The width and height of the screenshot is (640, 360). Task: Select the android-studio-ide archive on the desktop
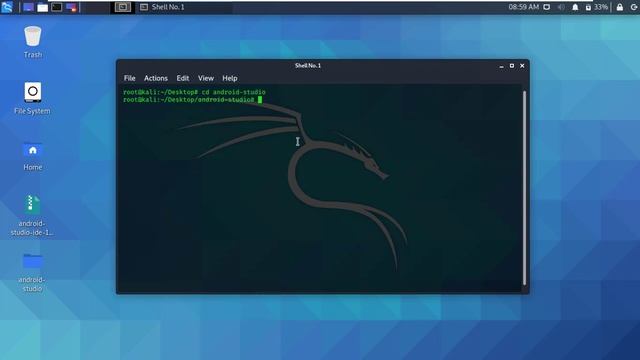coord(32,216)
